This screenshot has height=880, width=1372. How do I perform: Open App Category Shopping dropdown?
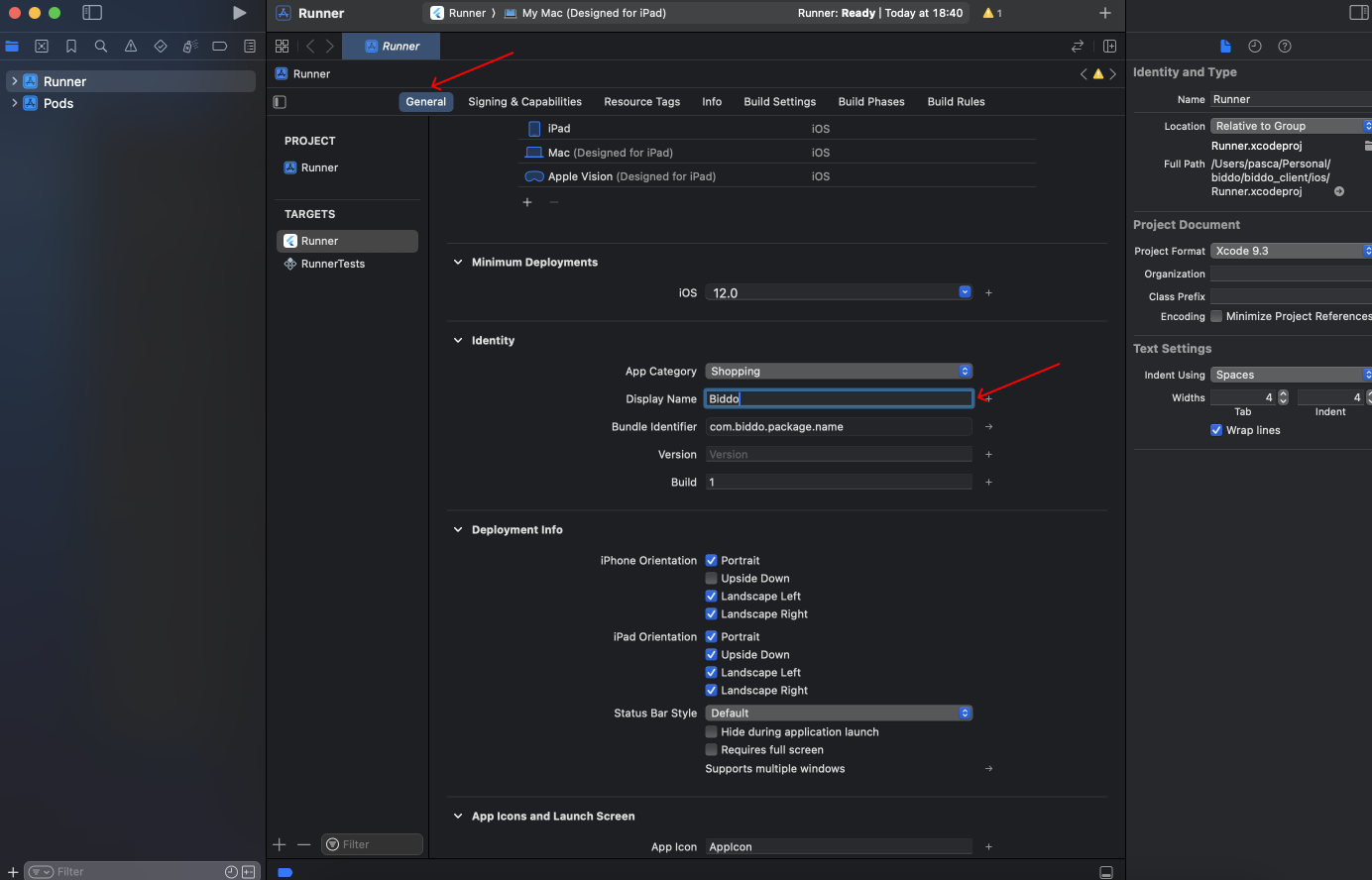click(839, 372)
